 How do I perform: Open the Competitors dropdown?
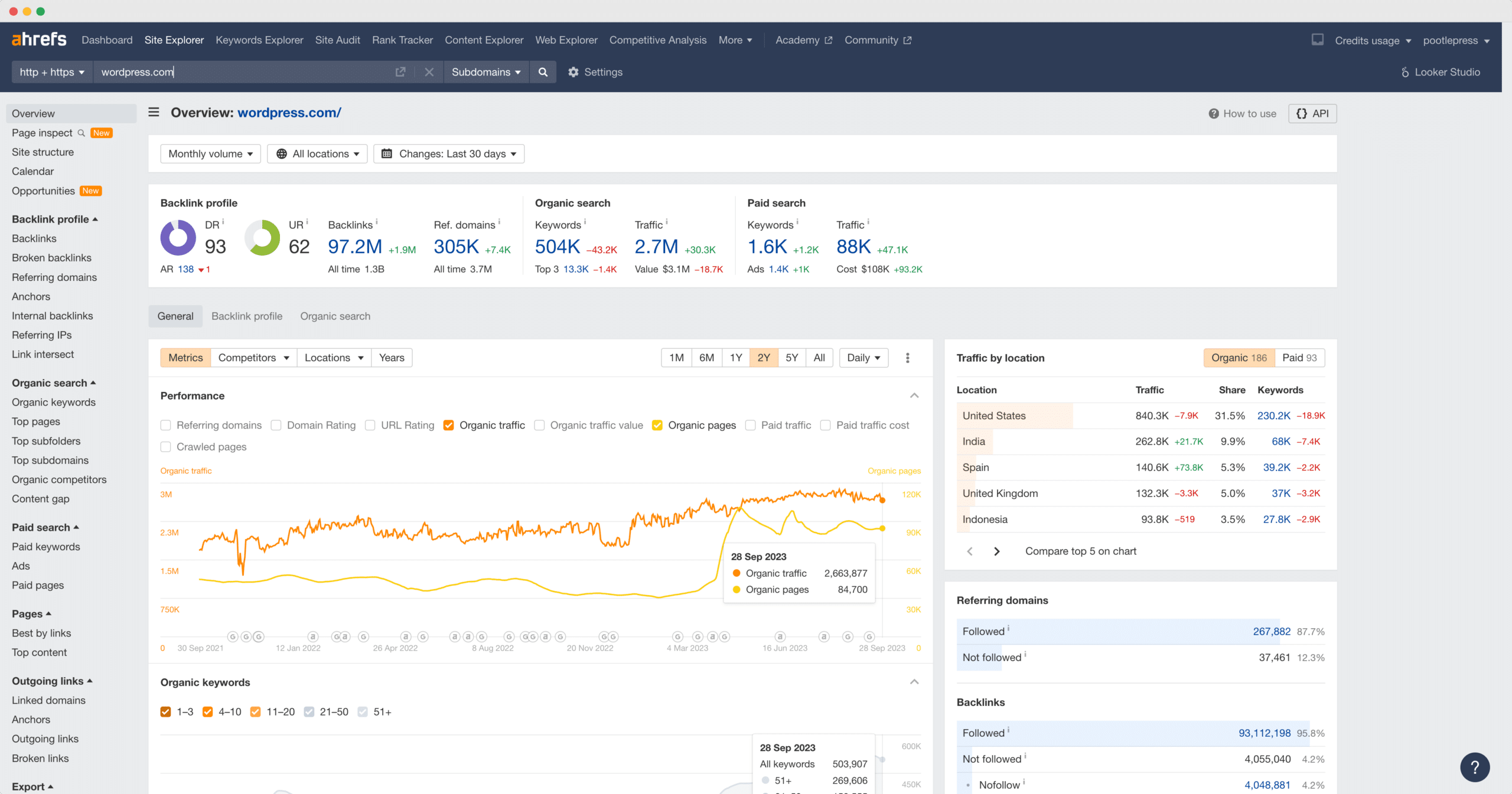tap(253, 358)
